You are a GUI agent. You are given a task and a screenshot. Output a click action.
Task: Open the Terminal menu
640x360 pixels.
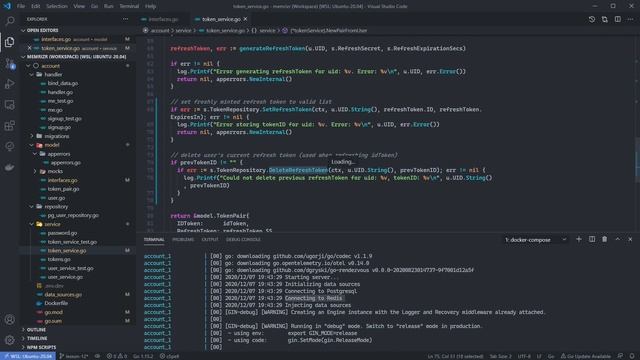click(129, 6)
